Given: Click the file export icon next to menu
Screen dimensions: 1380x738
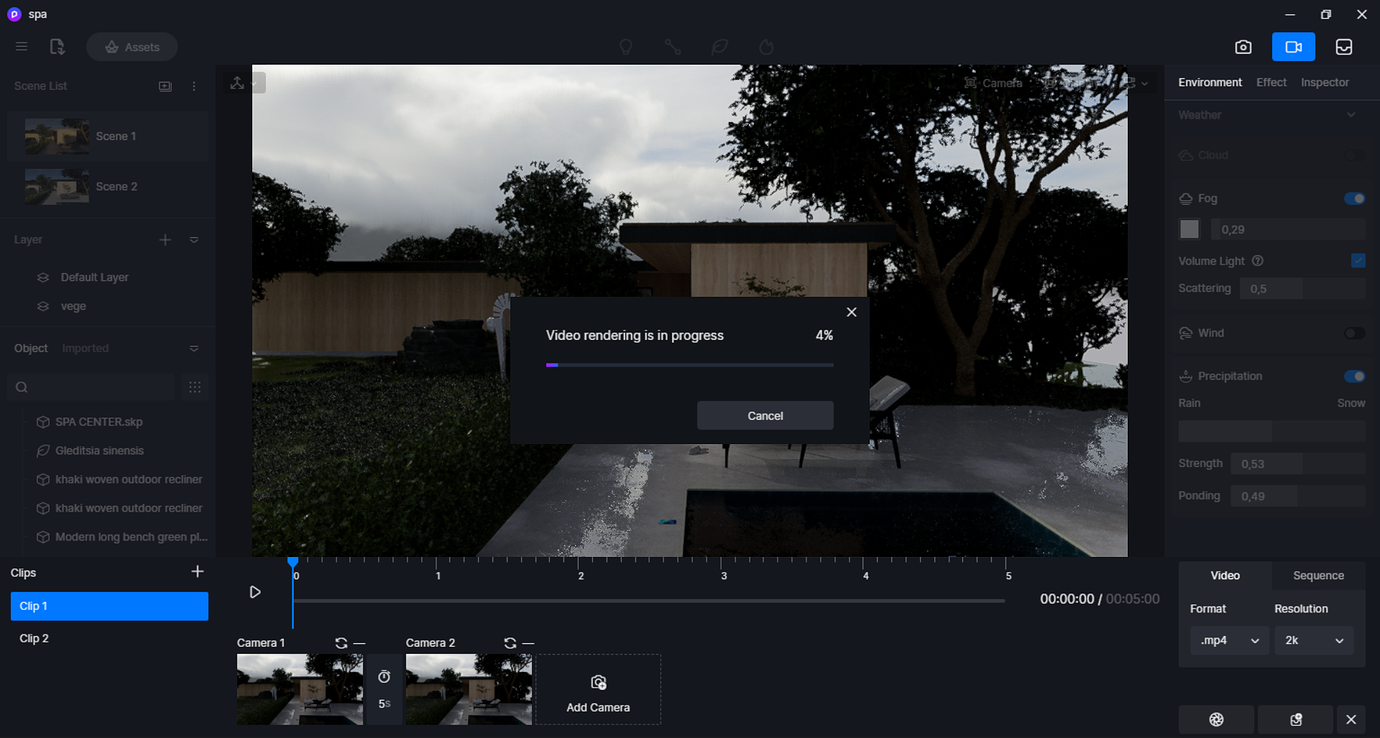Looking at the screenshot, I should [x=57, y=47].
